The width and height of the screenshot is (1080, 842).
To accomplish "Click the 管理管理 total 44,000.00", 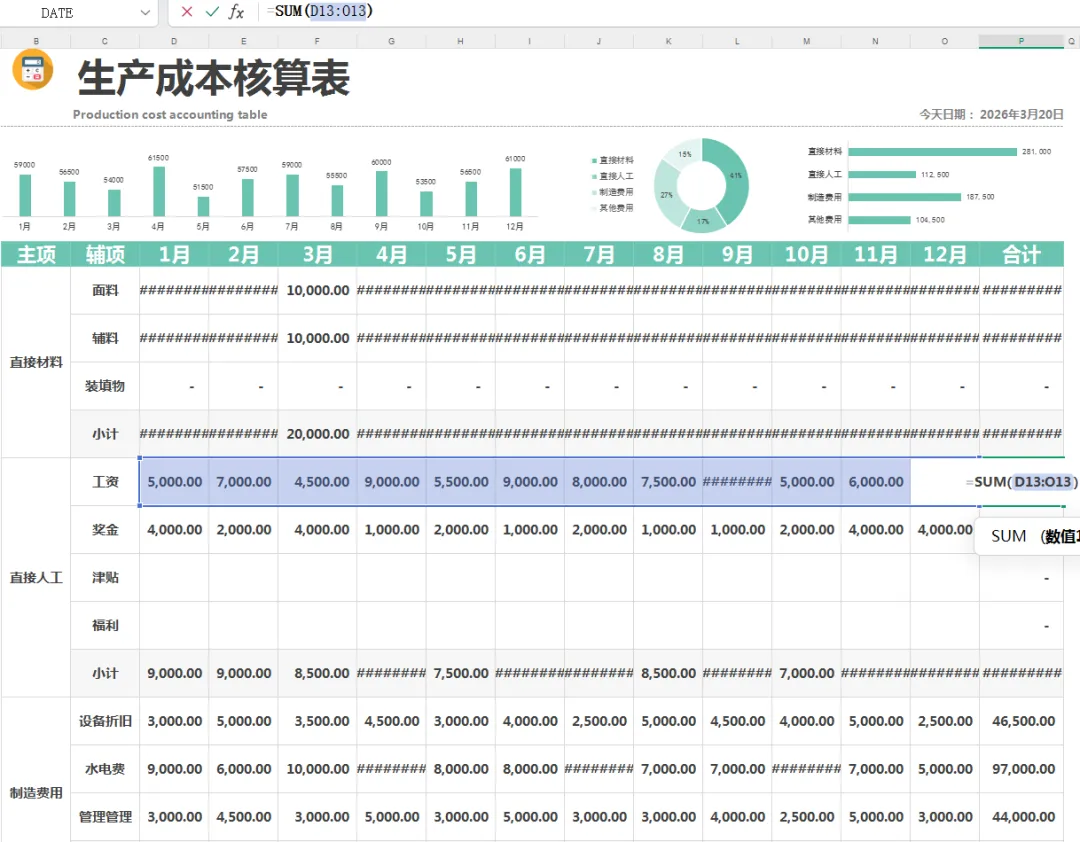I will point(1021,817).
